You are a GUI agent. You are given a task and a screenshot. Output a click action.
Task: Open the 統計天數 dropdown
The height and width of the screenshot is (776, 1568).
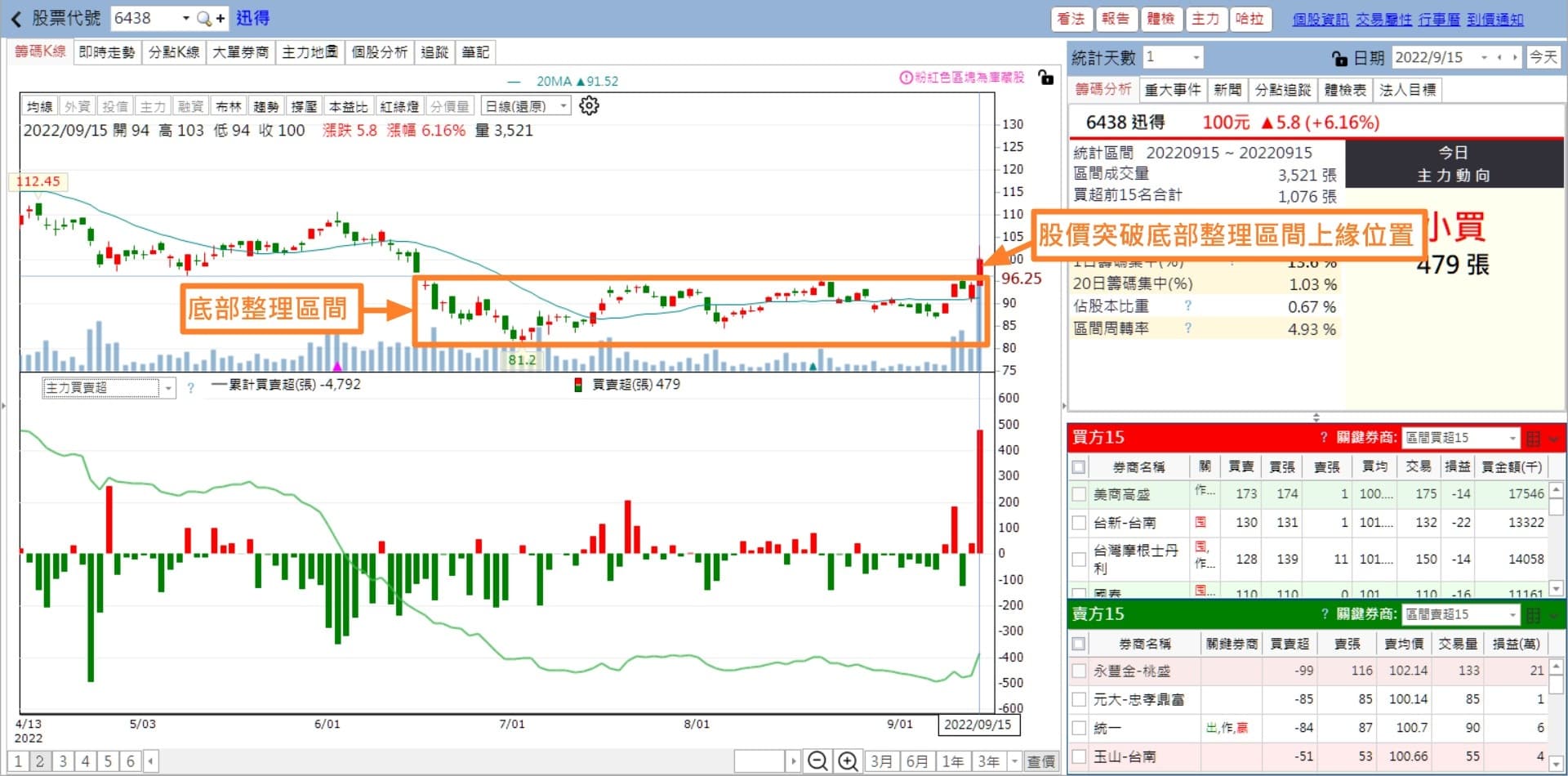pos(1196,57)
